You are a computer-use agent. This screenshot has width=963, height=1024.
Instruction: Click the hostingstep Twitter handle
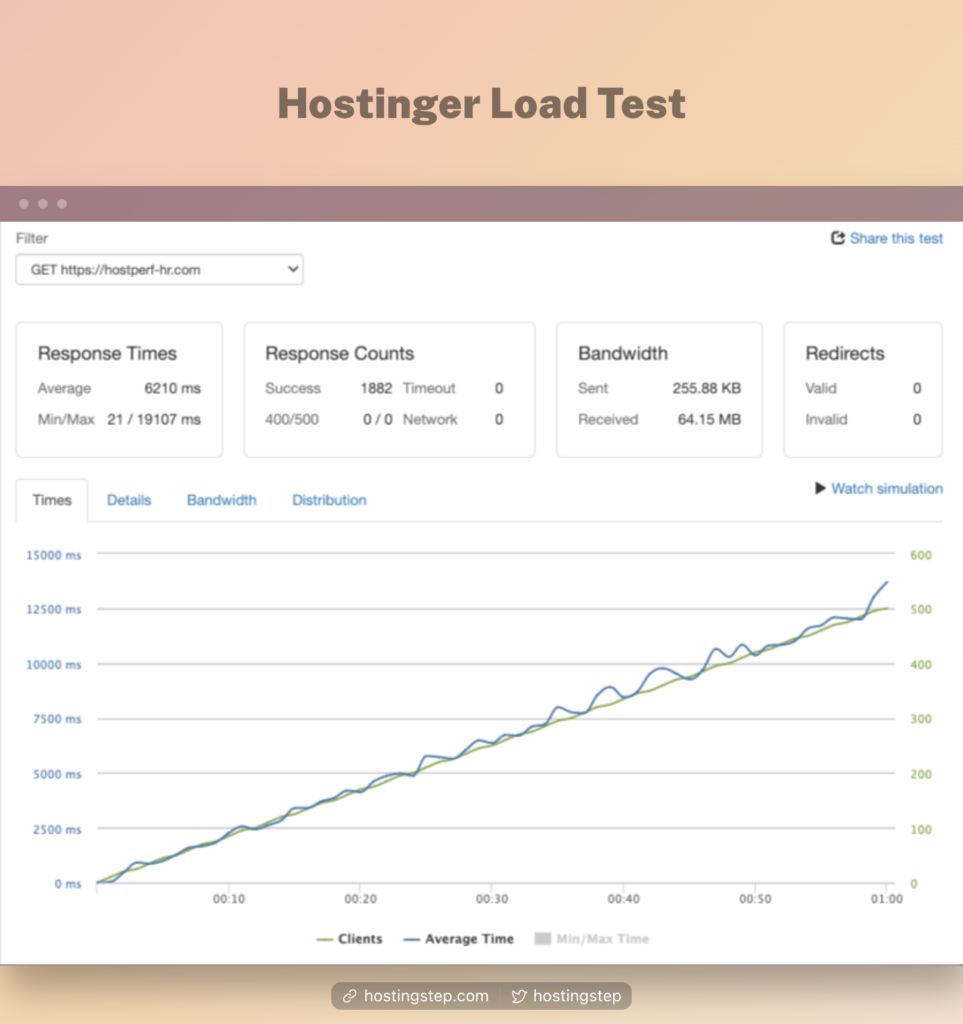577,996
